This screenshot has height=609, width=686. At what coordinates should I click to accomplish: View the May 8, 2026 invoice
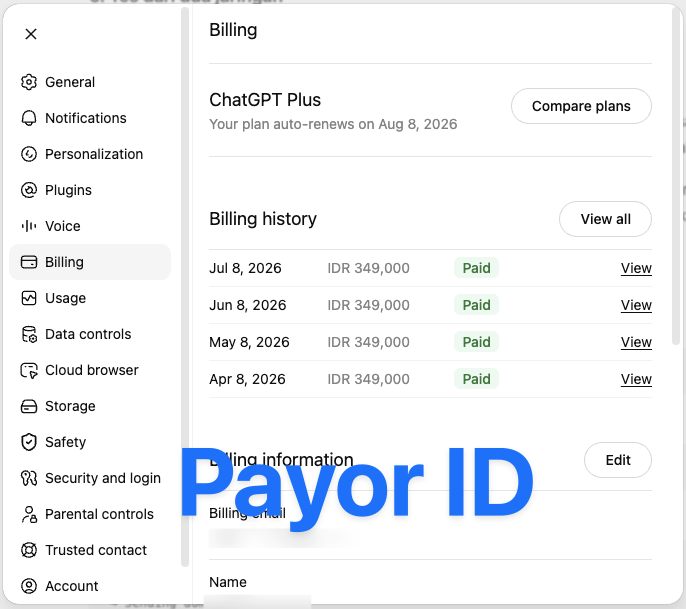[636, 342]
